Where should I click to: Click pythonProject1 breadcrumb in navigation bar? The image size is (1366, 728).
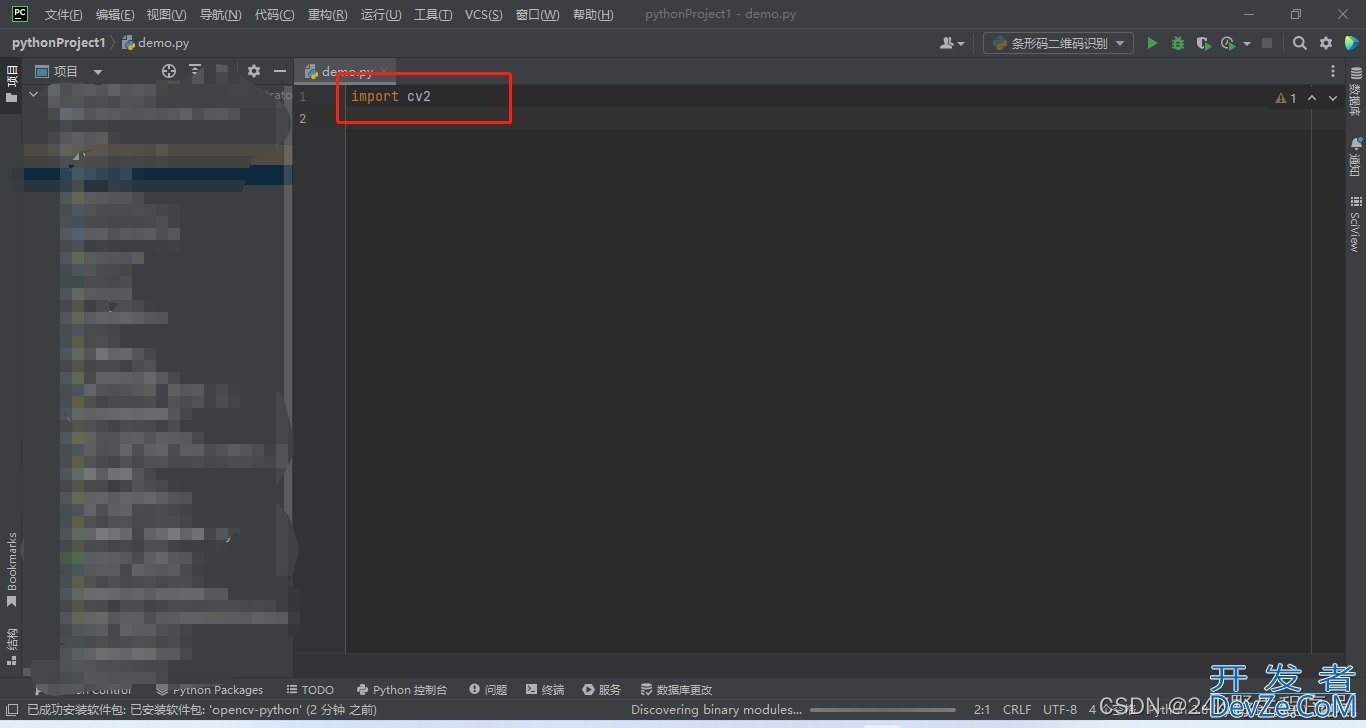coord(58,43)
